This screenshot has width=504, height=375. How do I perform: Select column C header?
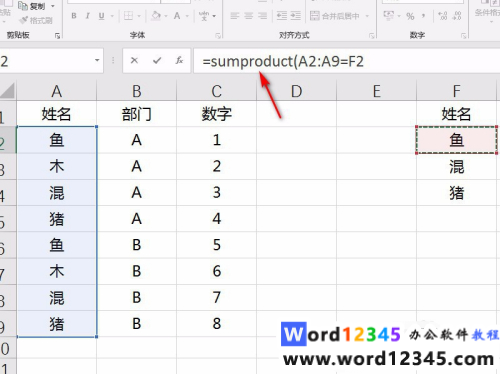point(217,91)
